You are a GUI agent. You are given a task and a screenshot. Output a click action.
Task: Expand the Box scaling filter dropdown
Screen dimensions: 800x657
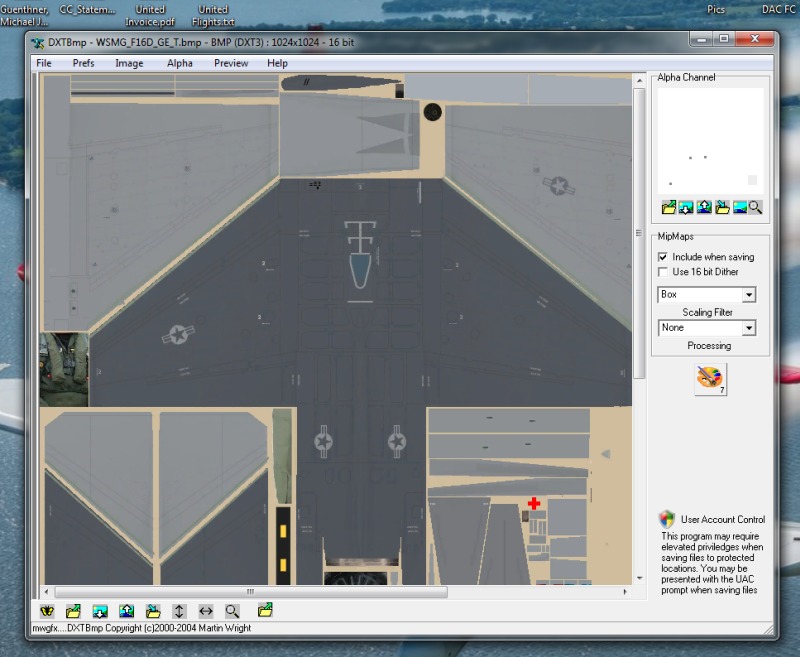point(749,295)
